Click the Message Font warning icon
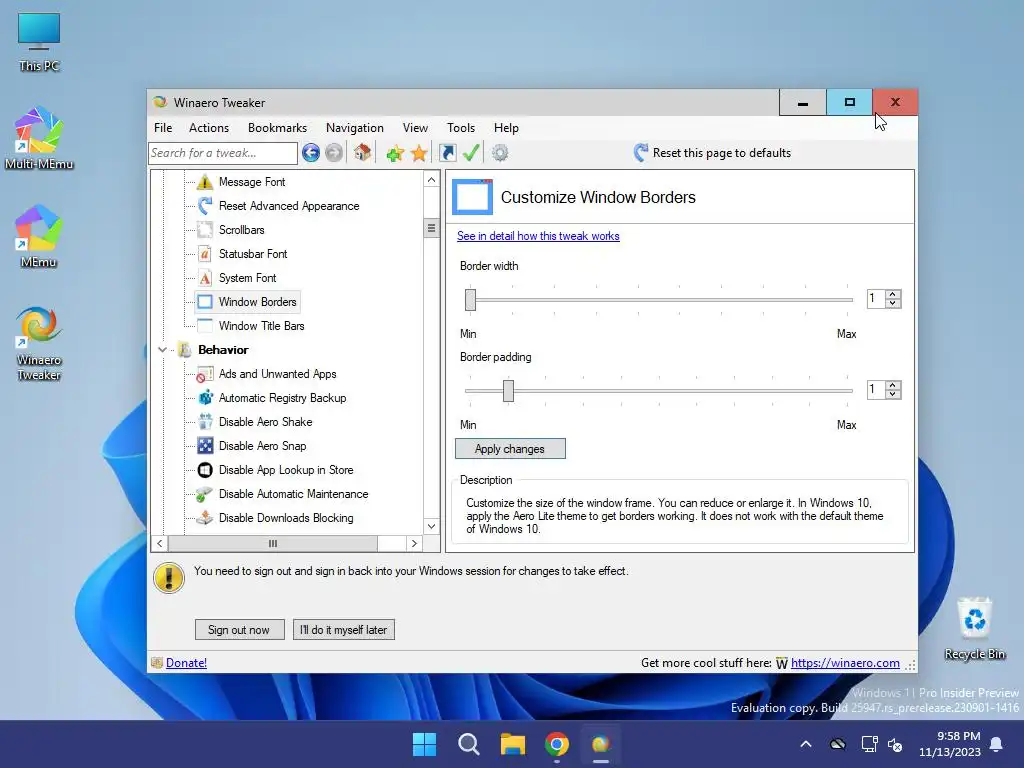This screenshot has width=1024, height=768. [x=205, y=182]
